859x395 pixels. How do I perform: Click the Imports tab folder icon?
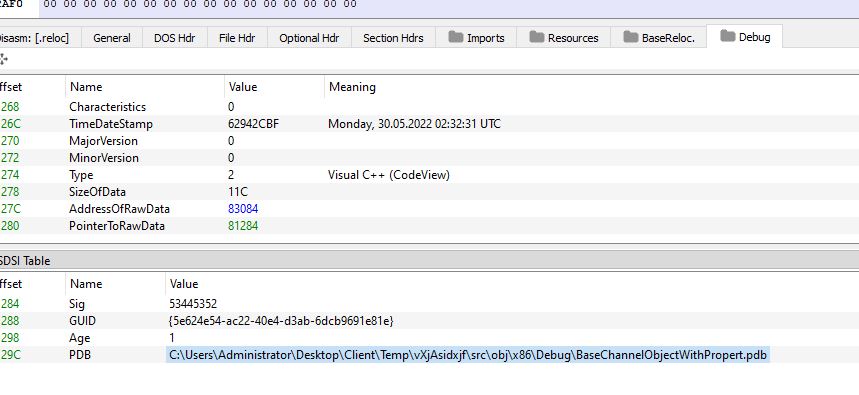455,37
